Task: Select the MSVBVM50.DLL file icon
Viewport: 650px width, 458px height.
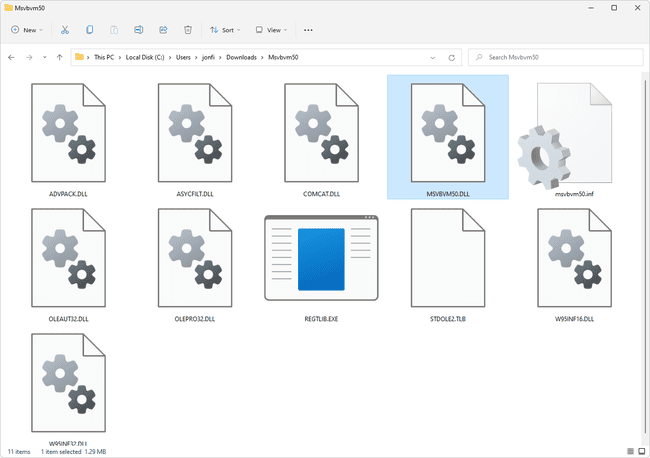Action: pos(448,133)
